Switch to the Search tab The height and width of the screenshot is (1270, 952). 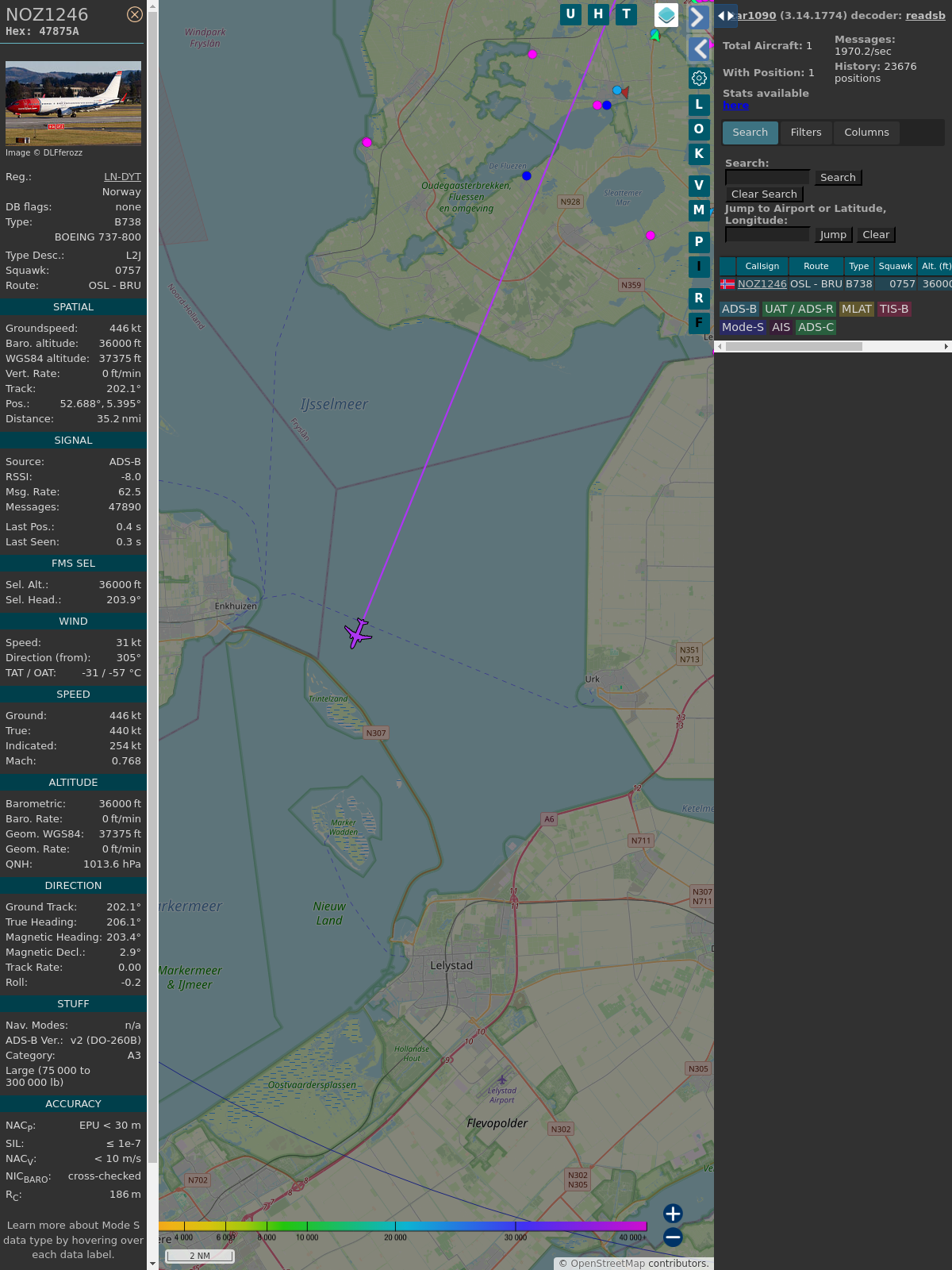tap(750, 133)
